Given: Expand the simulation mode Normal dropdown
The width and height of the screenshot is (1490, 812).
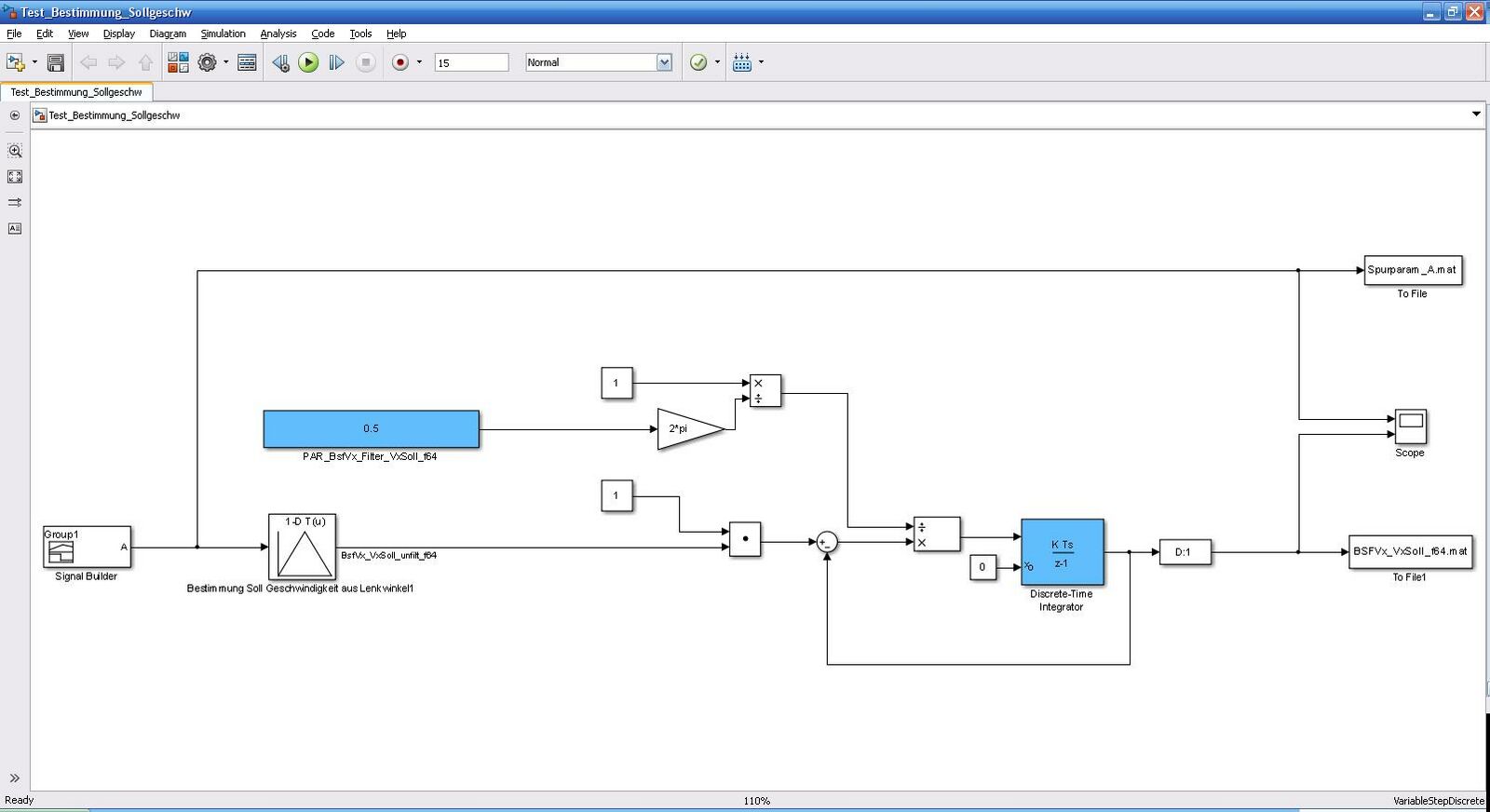Looking at the screenshot, I should (x=664, y=62).
